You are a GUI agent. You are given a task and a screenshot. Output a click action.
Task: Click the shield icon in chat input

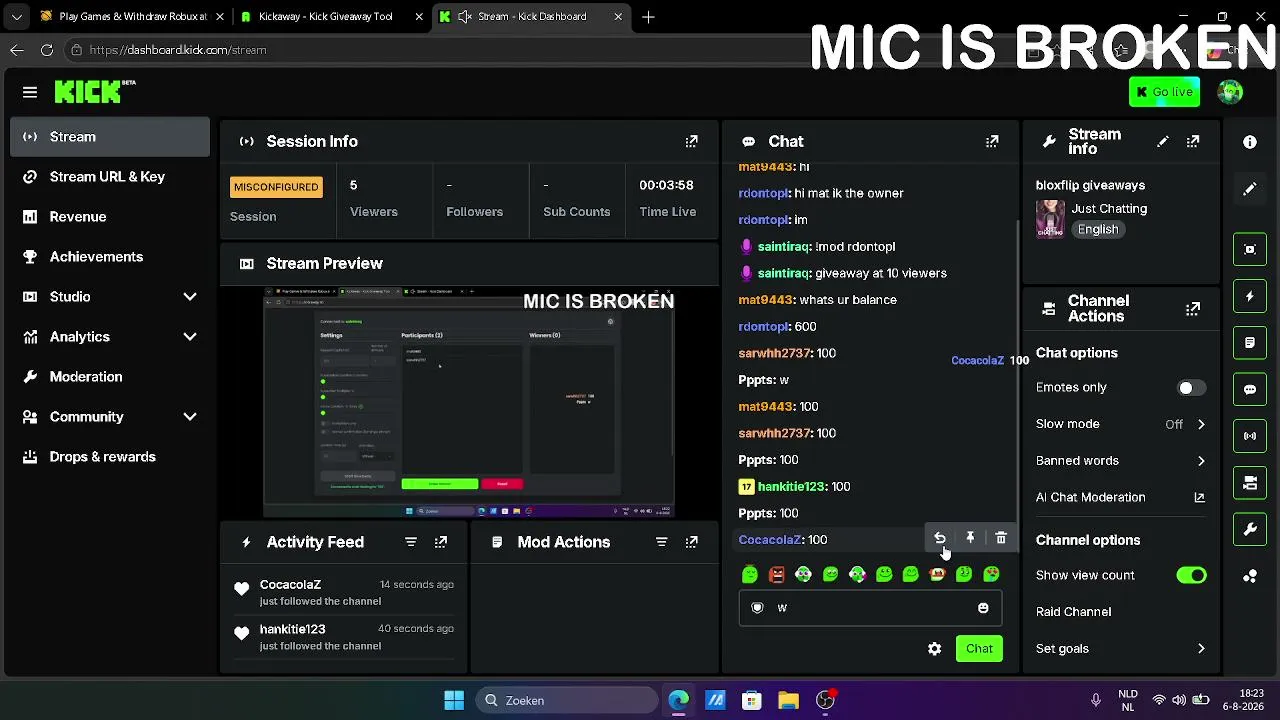pyautogui.click(x=757, y=608)
